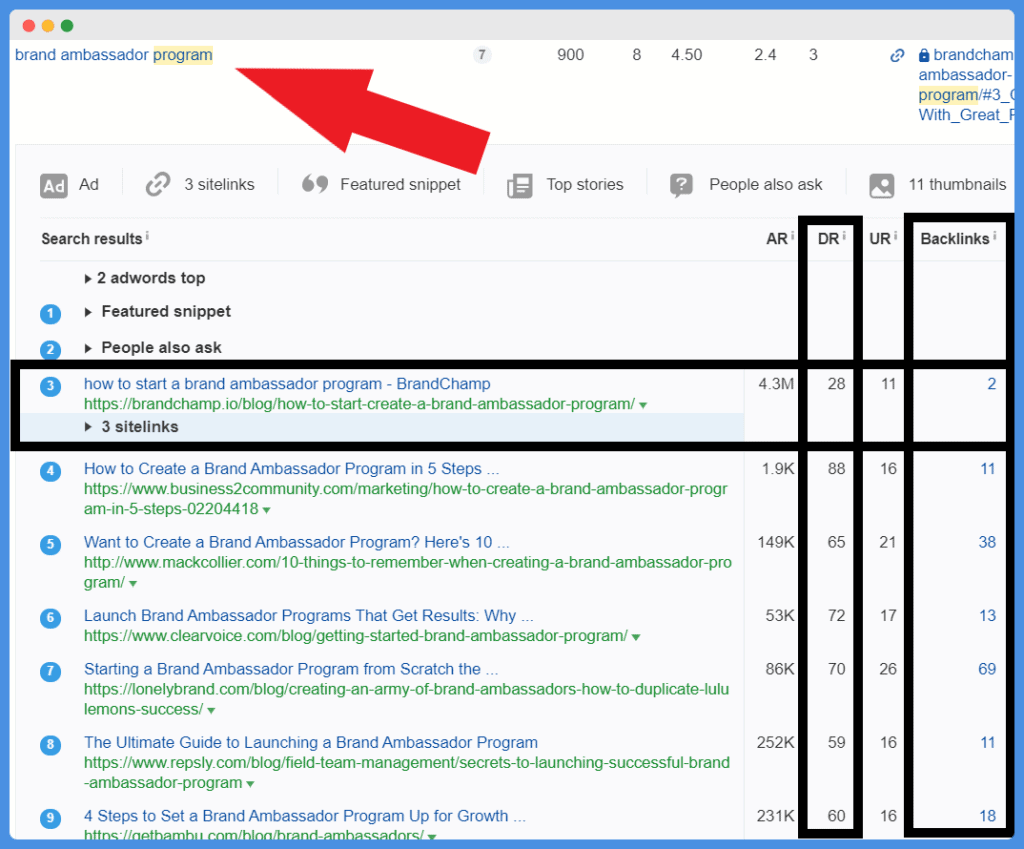Open the lonelybrand.com green URL

pos(406,699)
